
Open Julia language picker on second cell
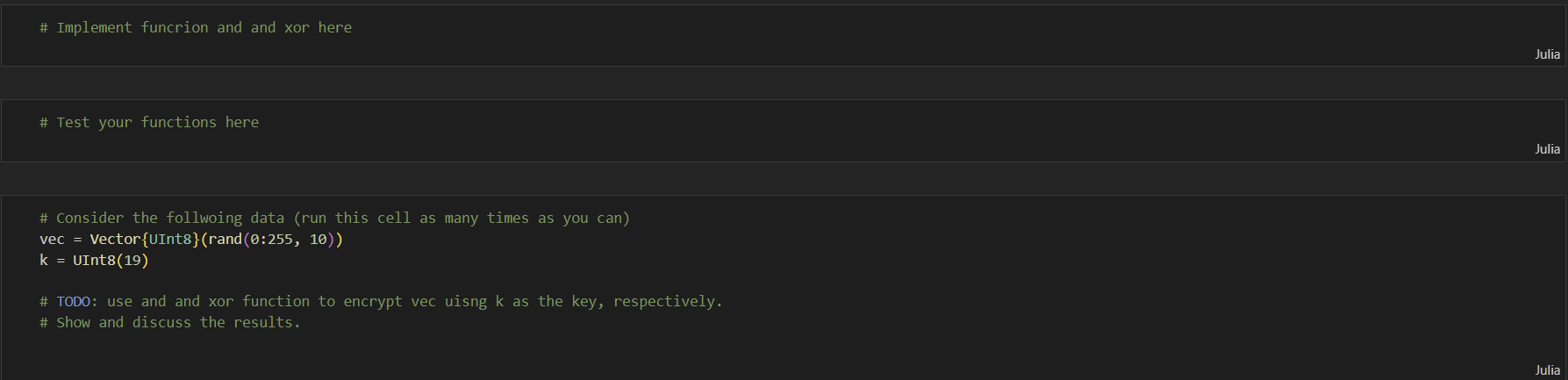(1547, 149)
